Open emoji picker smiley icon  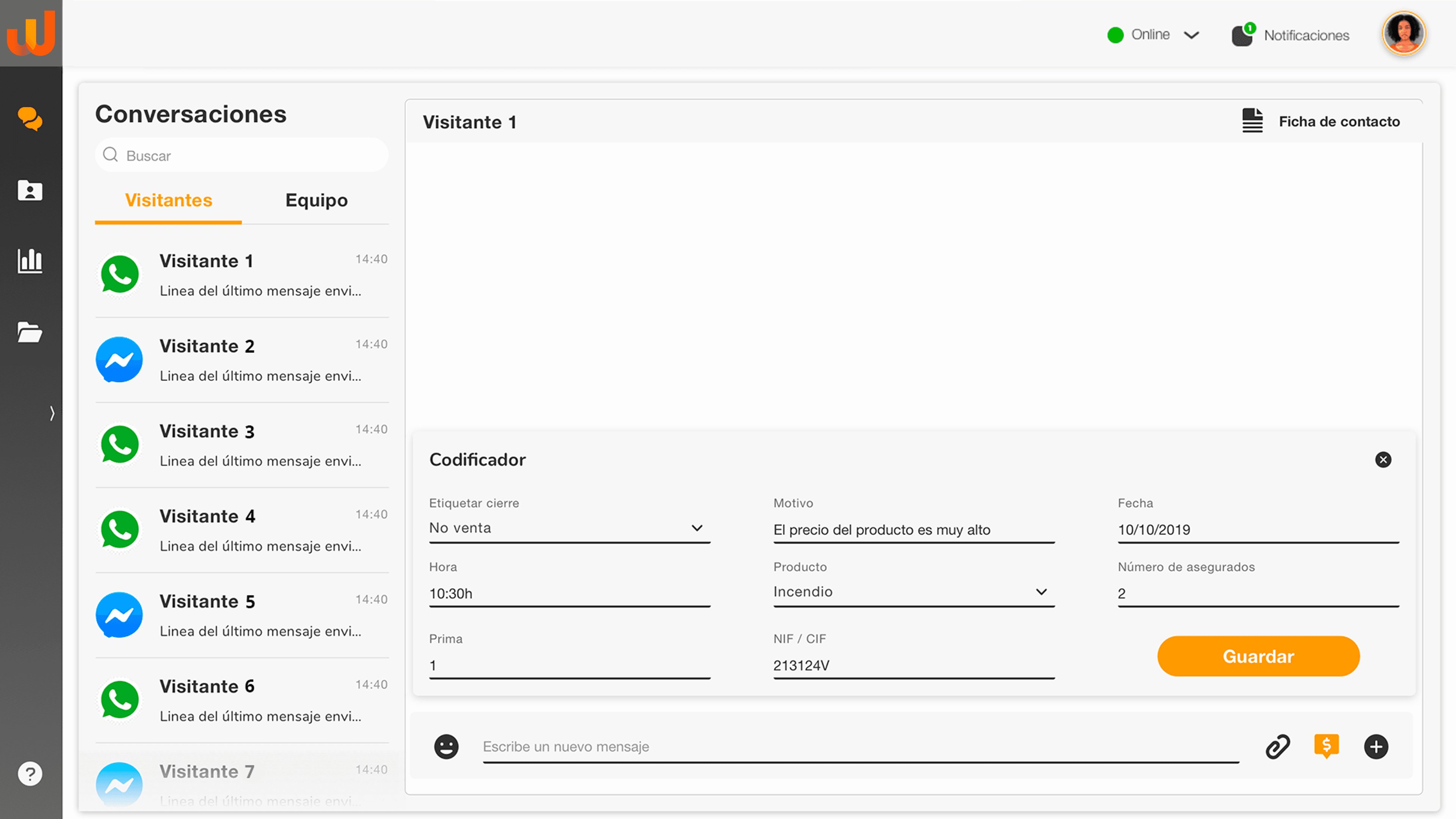tap(446, 747)
